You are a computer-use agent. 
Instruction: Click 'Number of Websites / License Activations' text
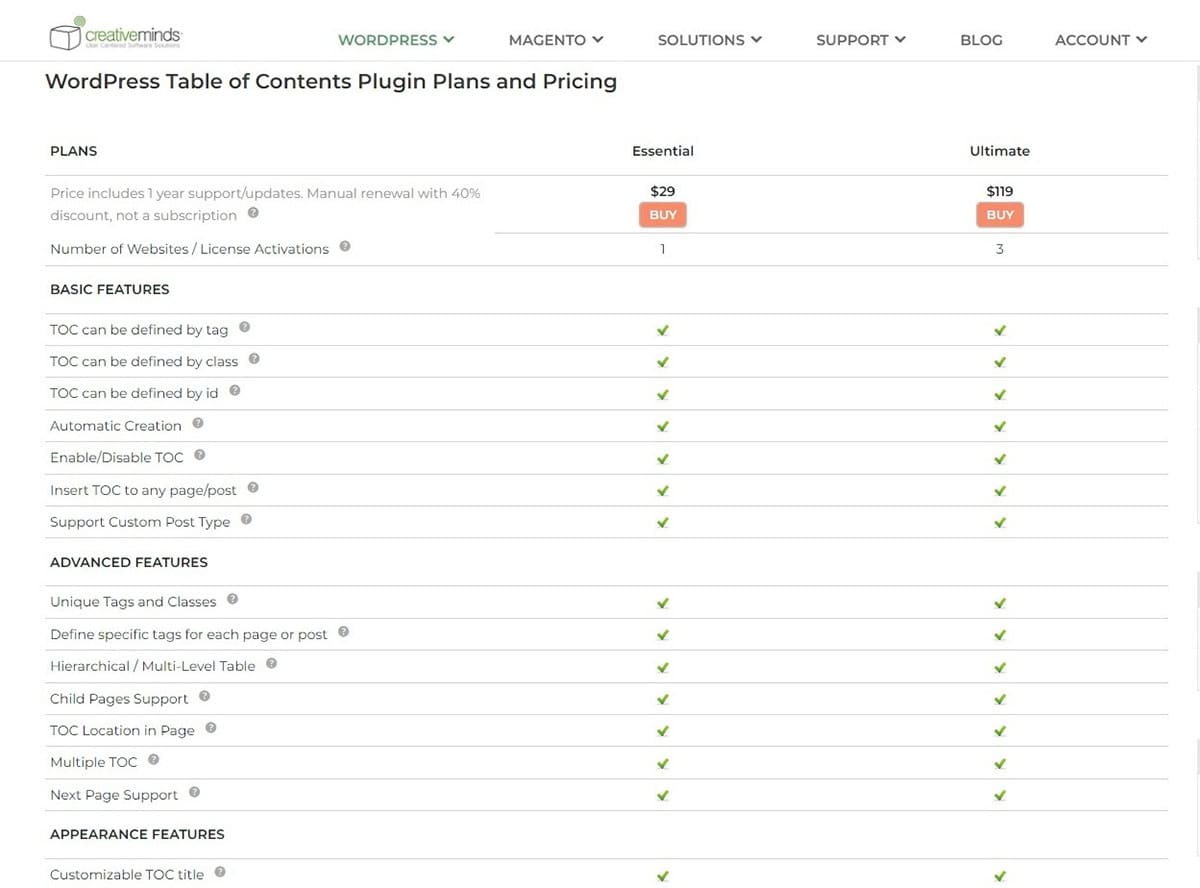(x=189, y=249)
